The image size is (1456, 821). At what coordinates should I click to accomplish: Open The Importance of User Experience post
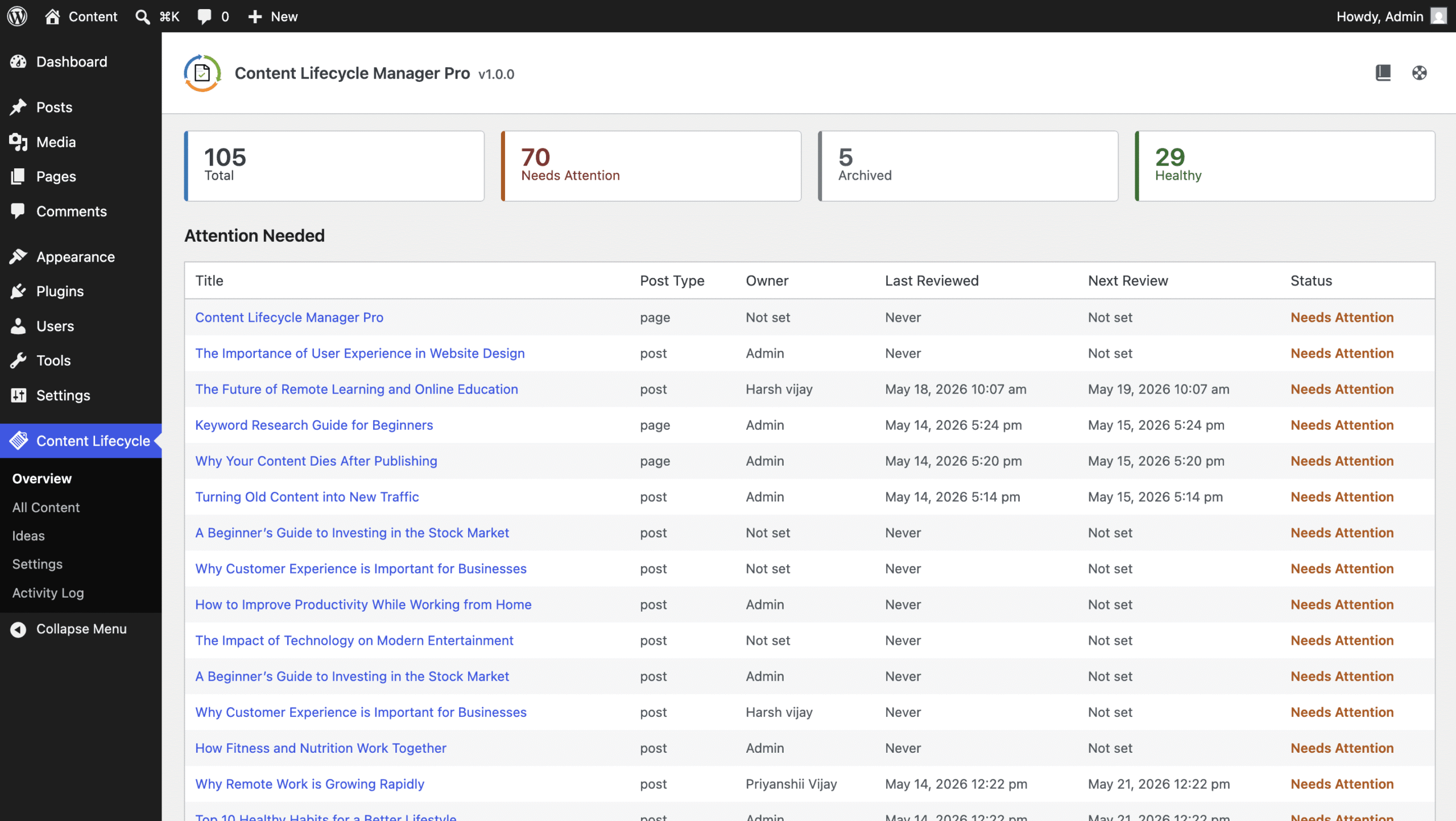360,353
